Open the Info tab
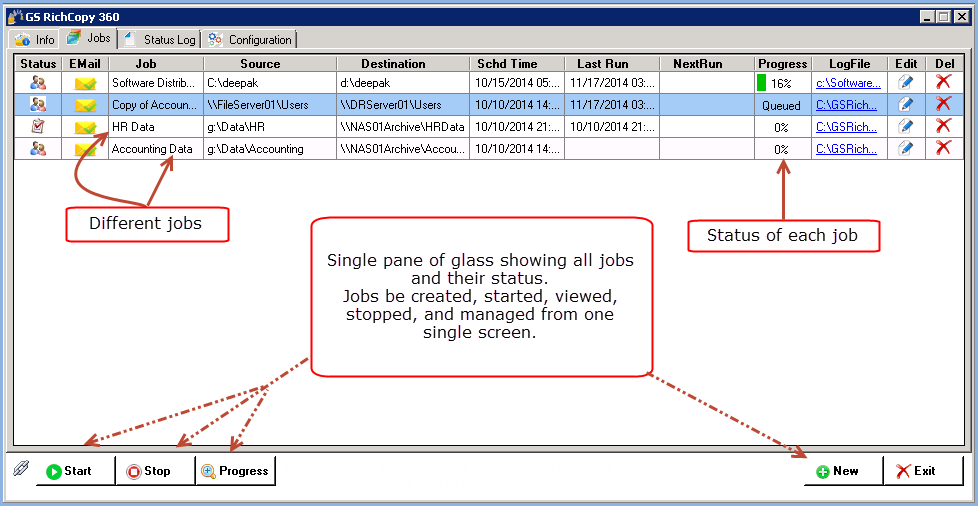 coord(34,39)
